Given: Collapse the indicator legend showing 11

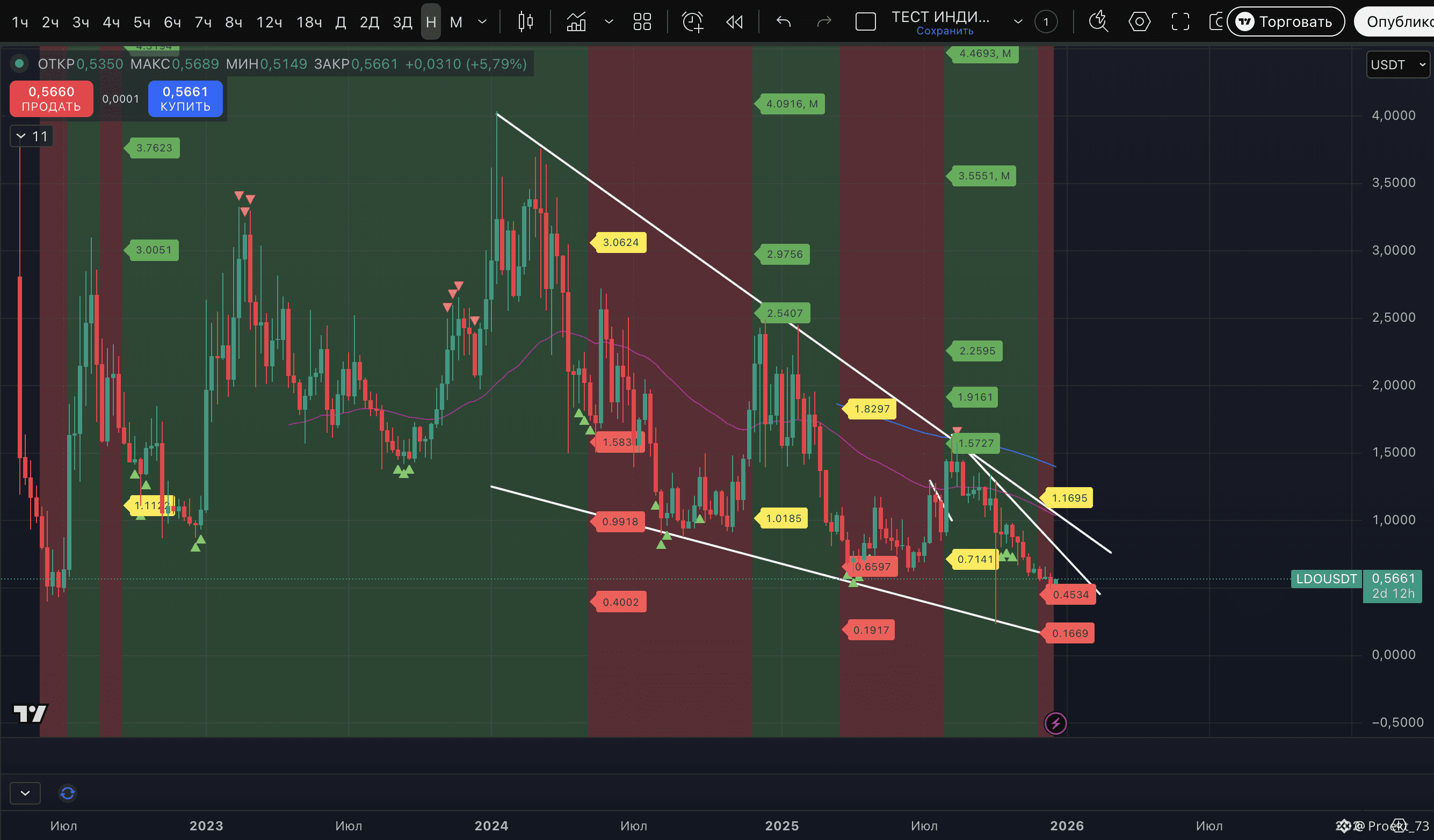Looking at the screenshot, I should click(21, 136).
